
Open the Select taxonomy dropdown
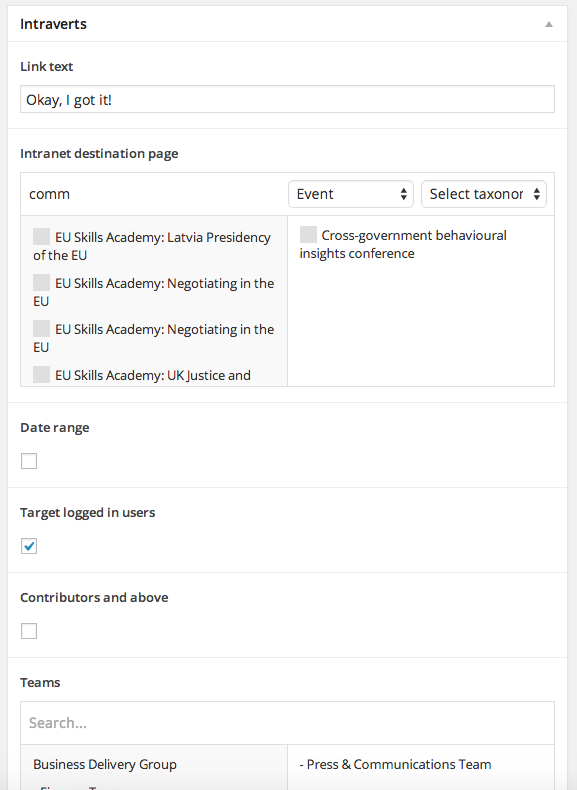tap(484, 194)
